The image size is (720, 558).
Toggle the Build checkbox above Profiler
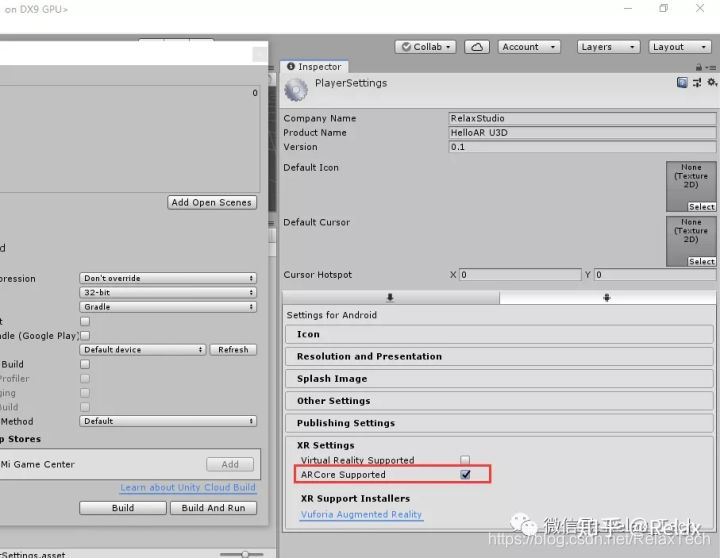(x=85, y=364)
